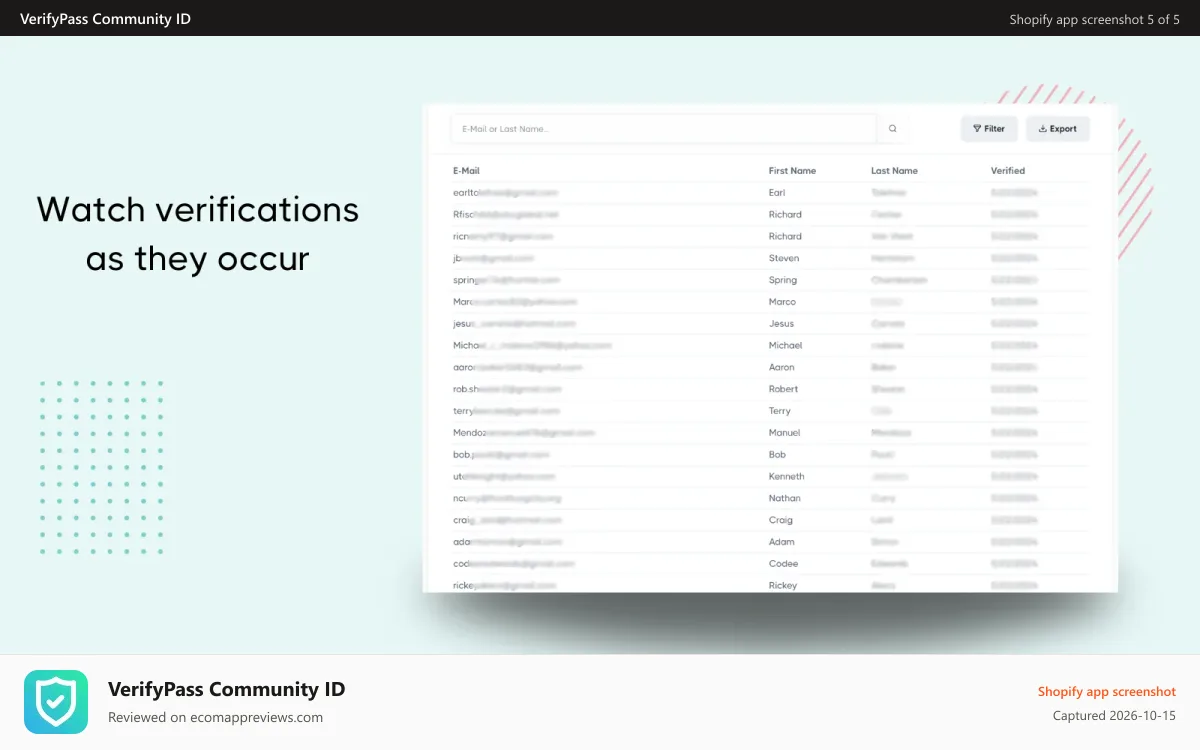Click the Verified column header
This screenshot has width=1200, height=750.
click(x=1008, y=171)
